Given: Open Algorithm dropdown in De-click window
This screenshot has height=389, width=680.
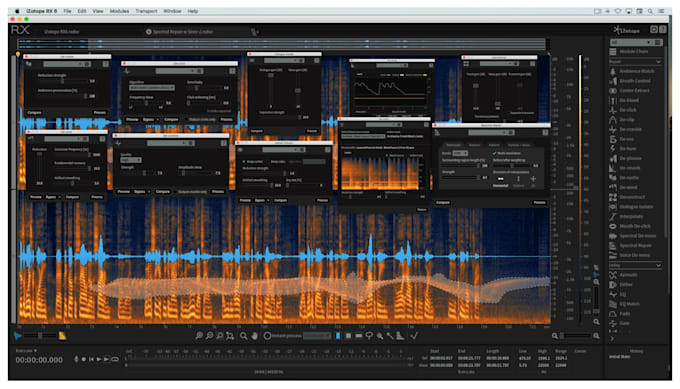Looking at the screenshot, I should [152, 88].
